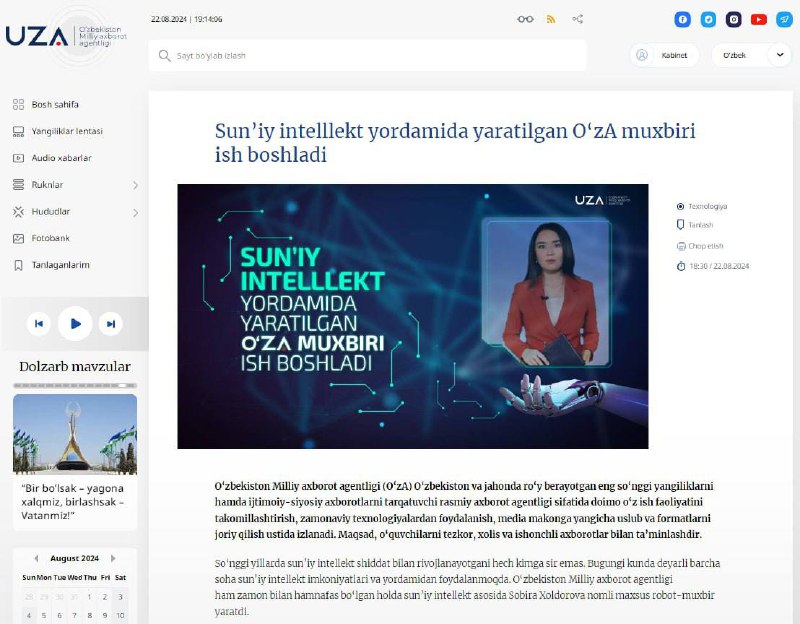Open the Facebook social link

[683, 19]
